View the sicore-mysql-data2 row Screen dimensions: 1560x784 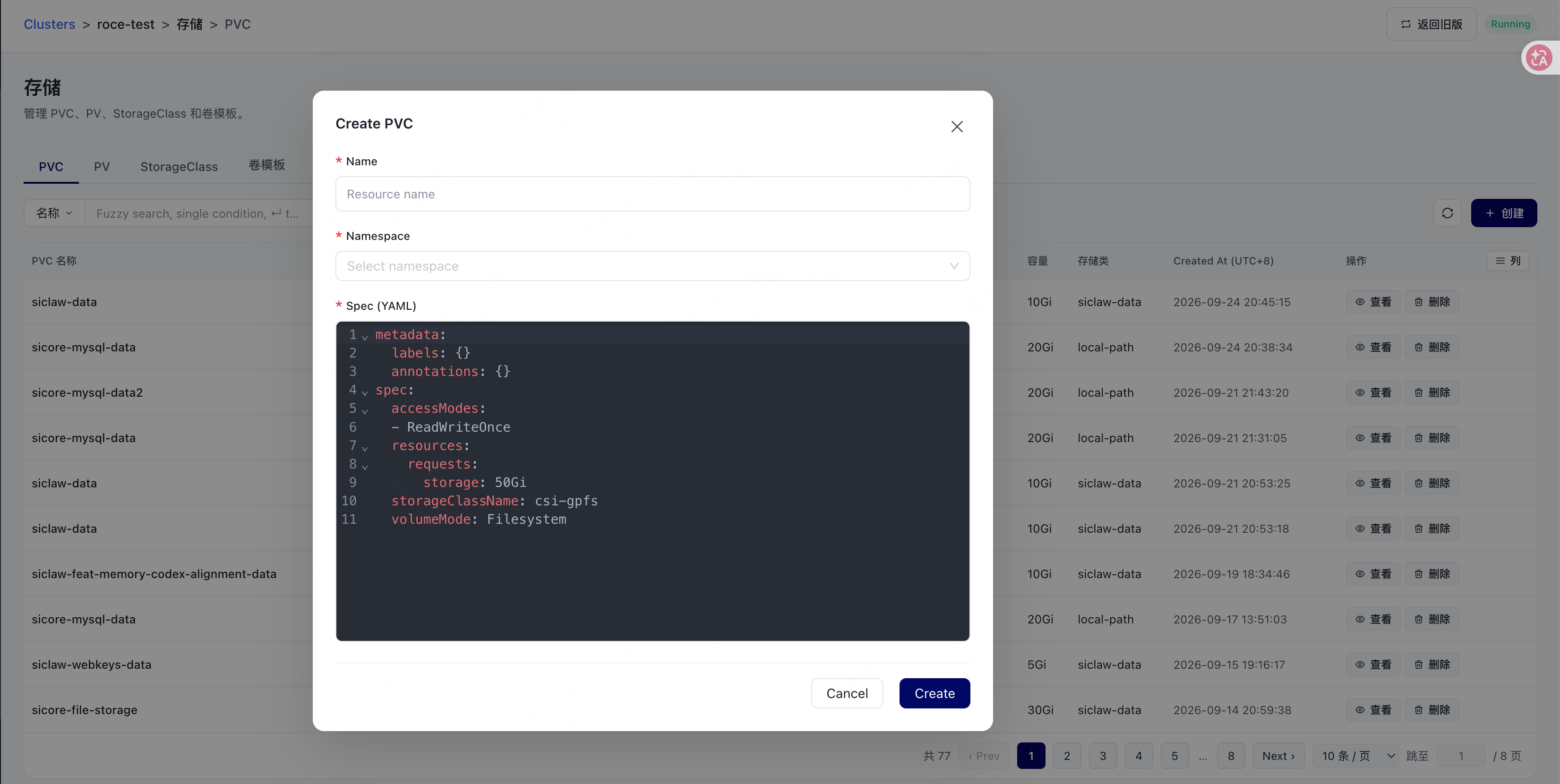click(1373, 392)
